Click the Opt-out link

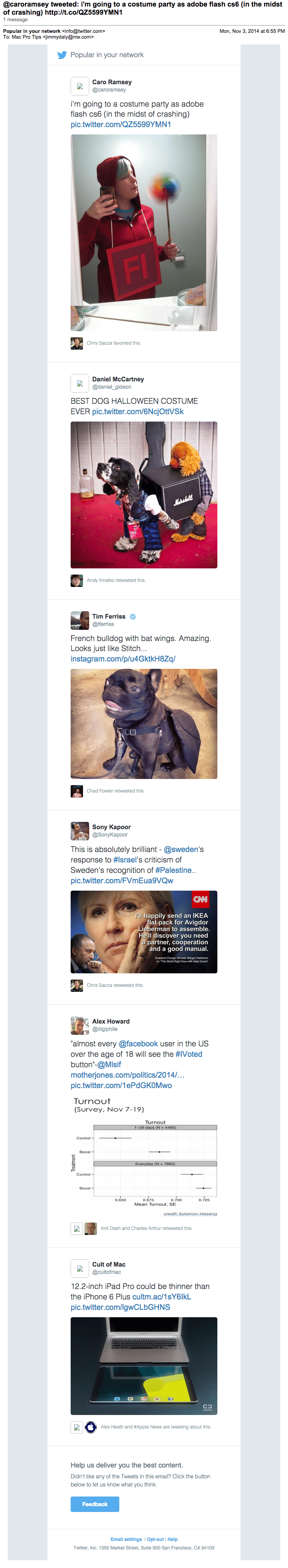(156, 1539)
